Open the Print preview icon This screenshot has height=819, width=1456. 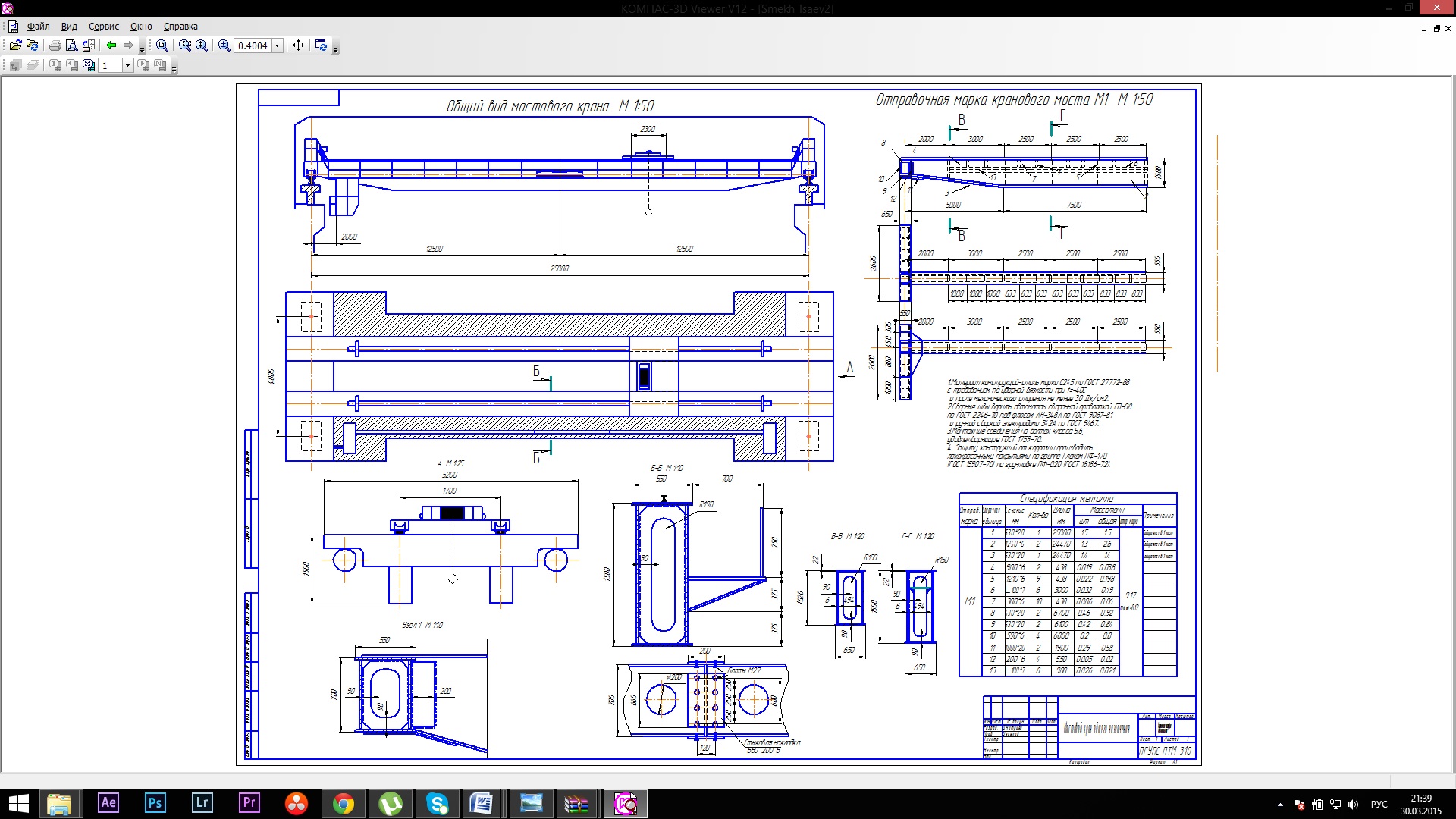coord(71,45)
